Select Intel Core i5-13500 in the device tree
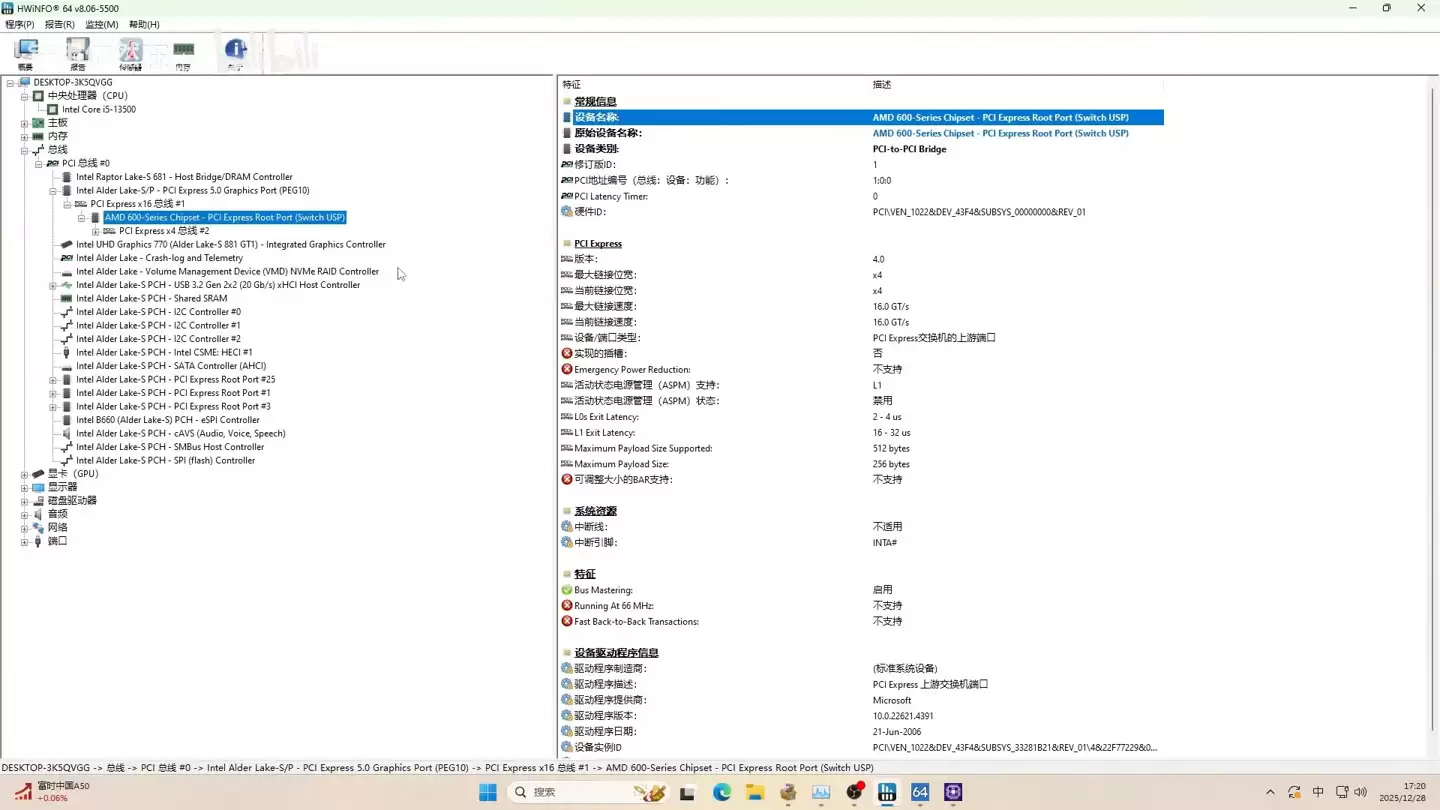The image size is (1440, 810). (98, 109)
